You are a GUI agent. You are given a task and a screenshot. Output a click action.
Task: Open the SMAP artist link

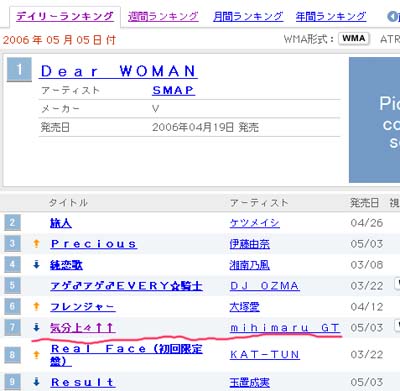[x=174, y=90]
